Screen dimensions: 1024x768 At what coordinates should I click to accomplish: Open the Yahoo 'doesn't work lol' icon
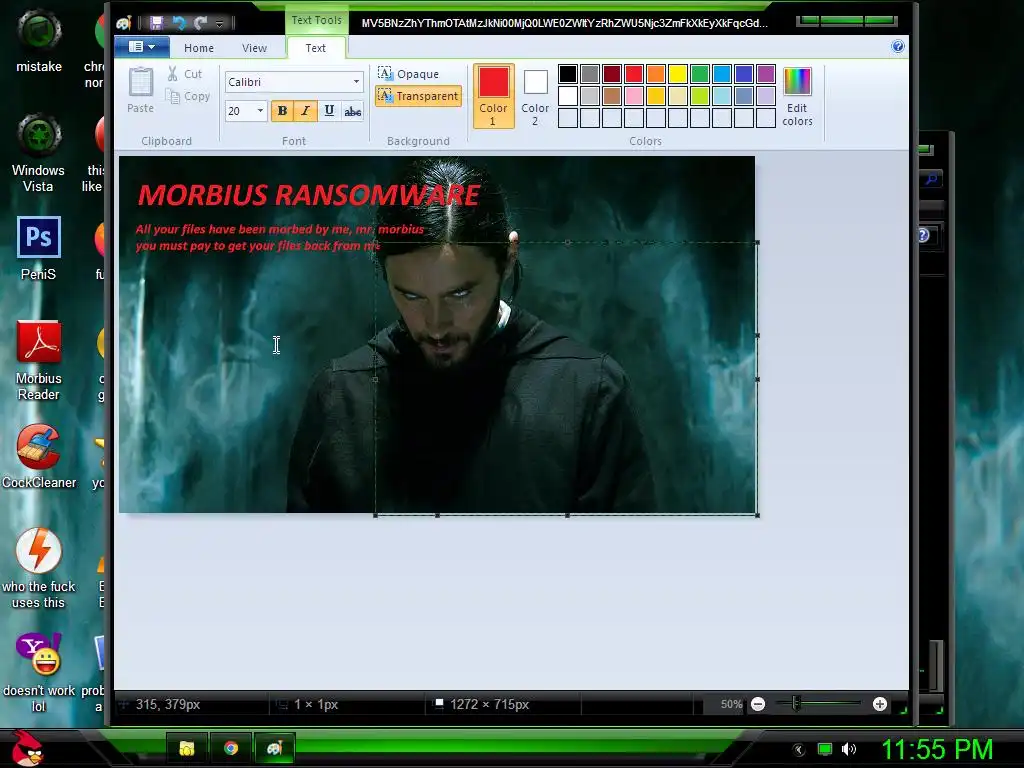tap(39, 673)
